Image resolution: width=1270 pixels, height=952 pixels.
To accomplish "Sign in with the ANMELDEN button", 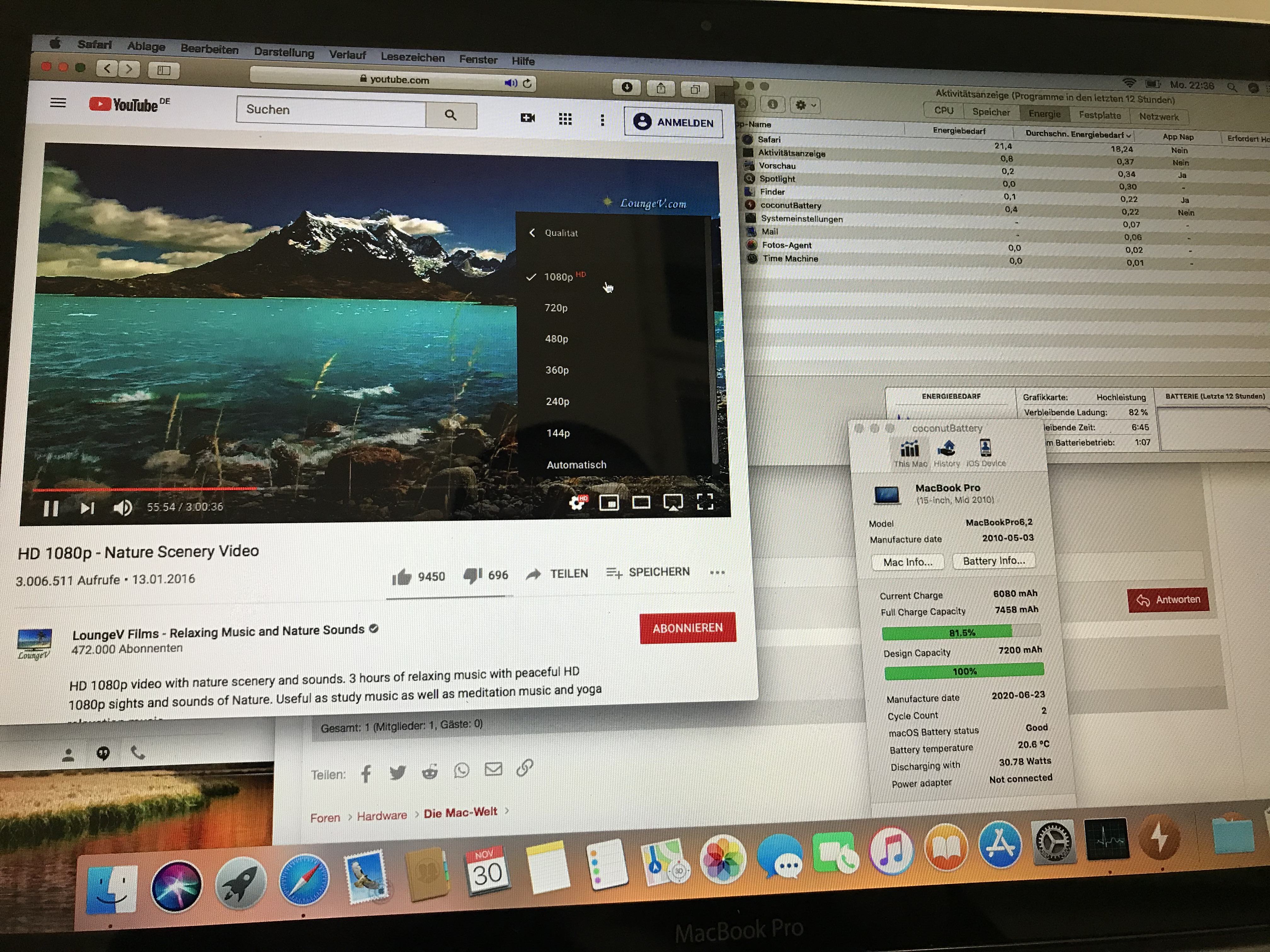I will (673, 122).
